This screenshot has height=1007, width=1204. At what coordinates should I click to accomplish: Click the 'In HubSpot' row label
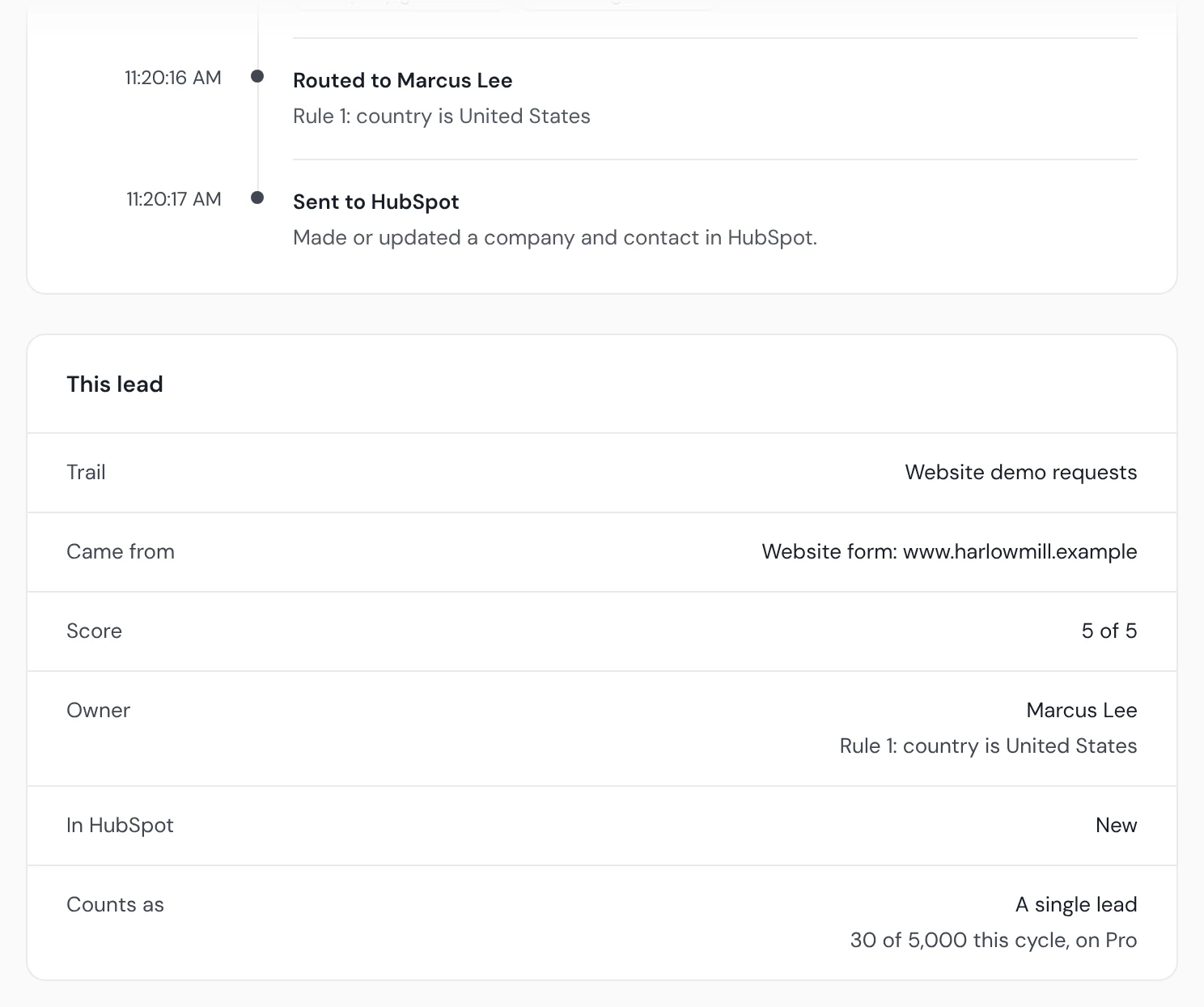[x=120, y=825]
